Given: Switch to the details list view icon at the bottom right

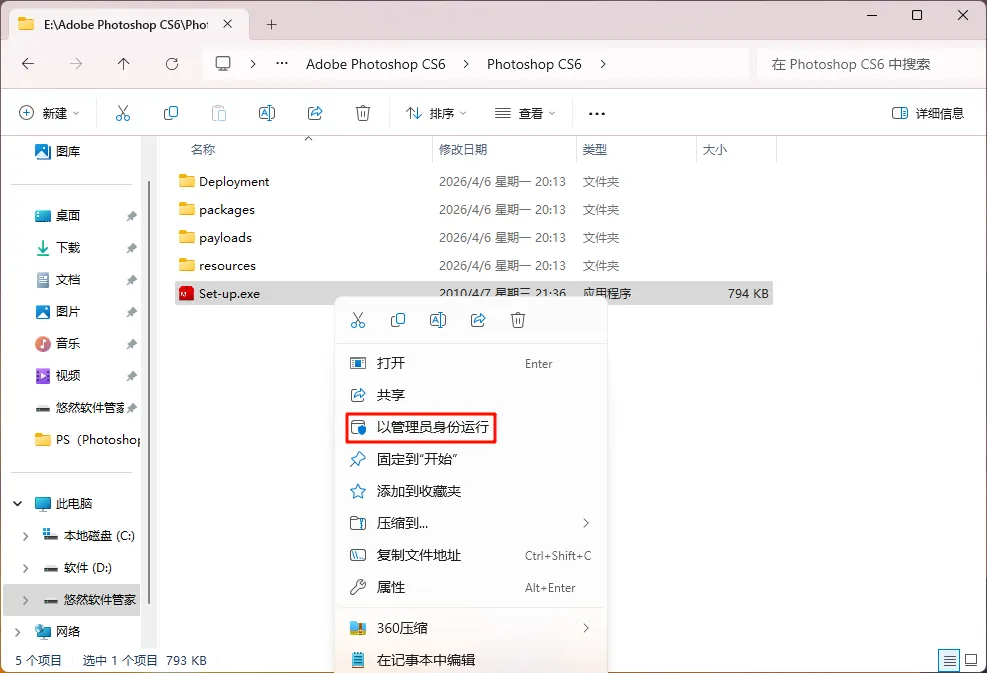Looking at the screenshot, I should (x=949, y=660).
